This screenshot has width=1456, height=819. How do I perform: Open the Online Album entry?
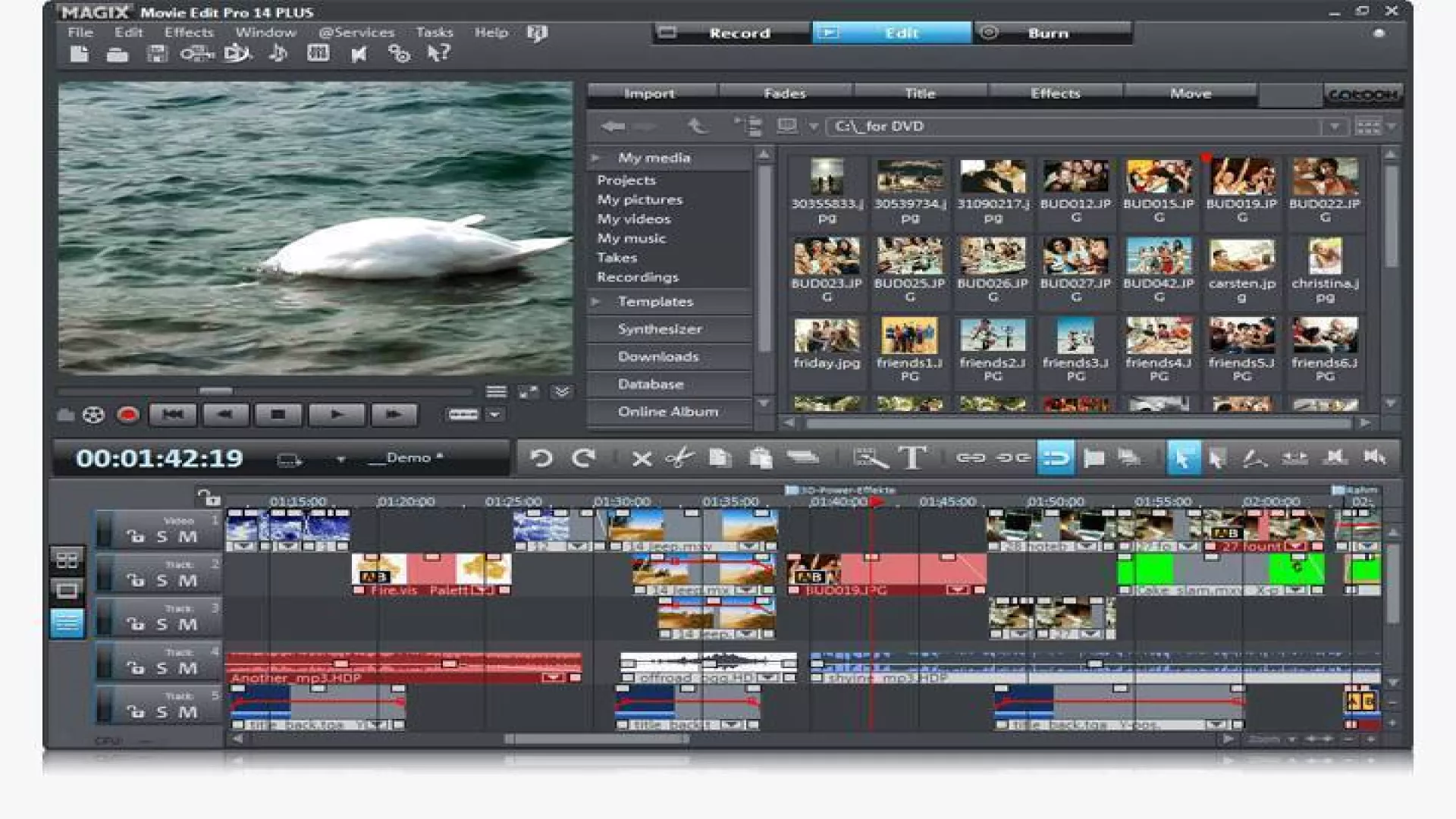pos(667,412)
